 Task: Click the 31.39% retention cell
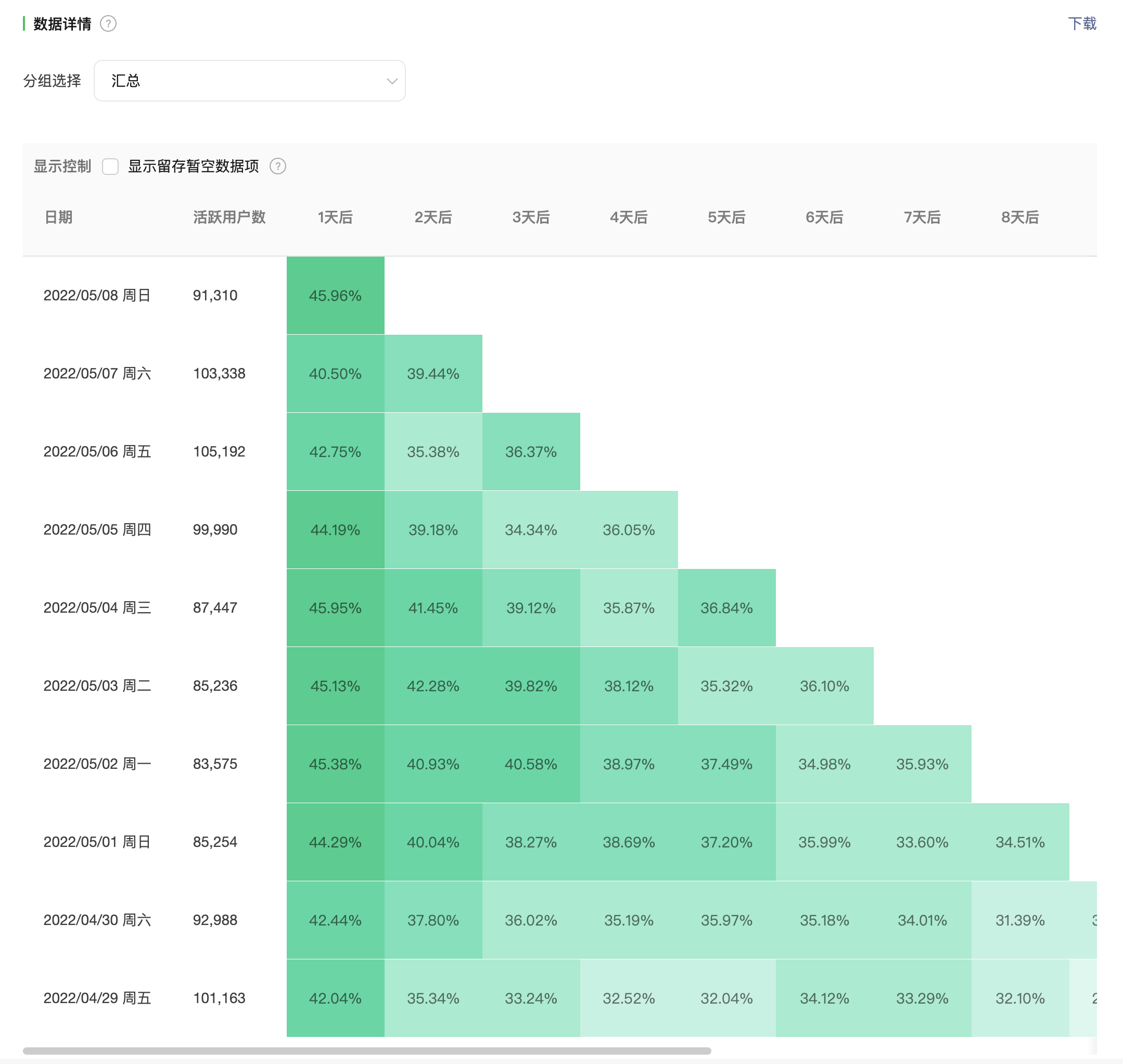pos(1020,920)
